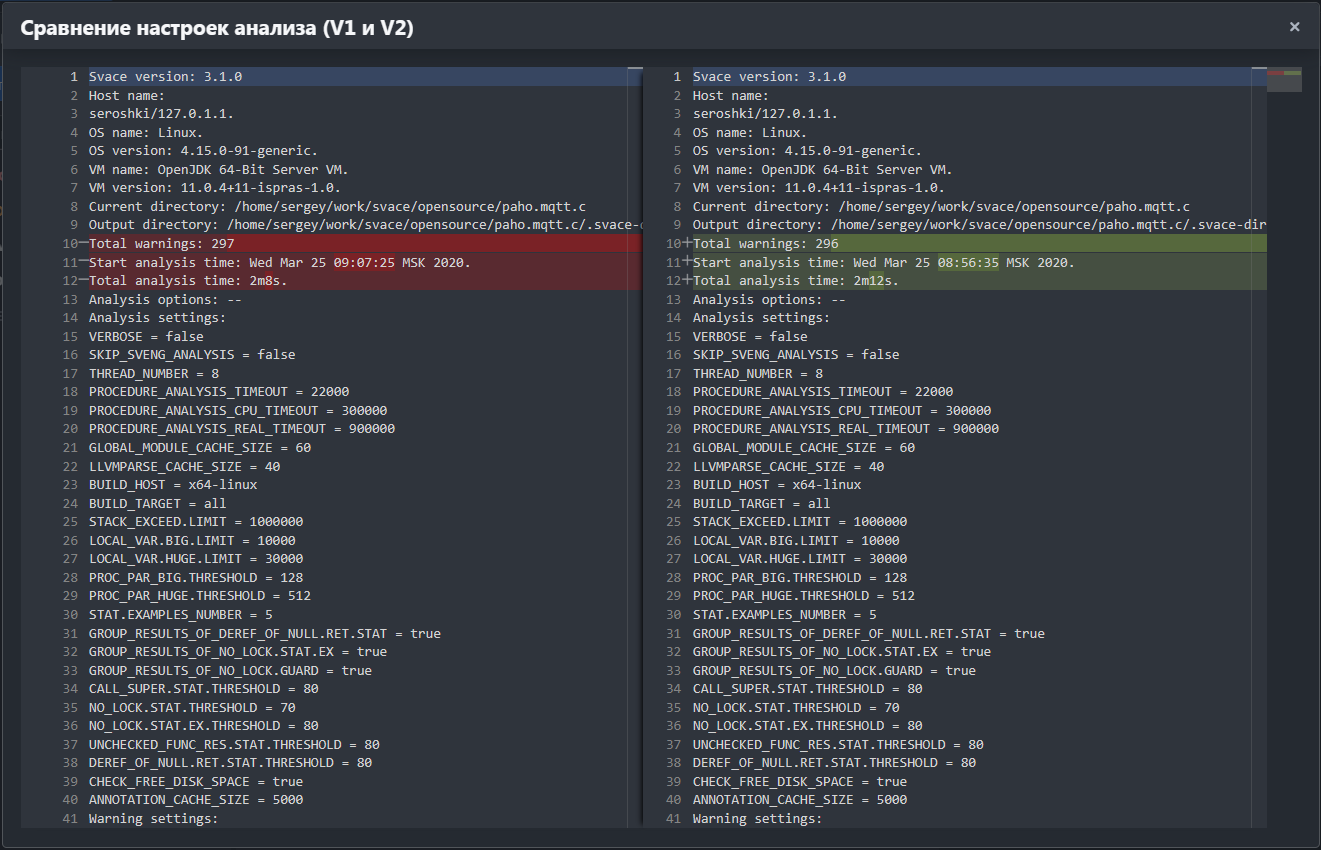Viewport: 1321px width, 850px height.
Task: Click 'Host name:' in right V2 pane
Action: (731, 95)
